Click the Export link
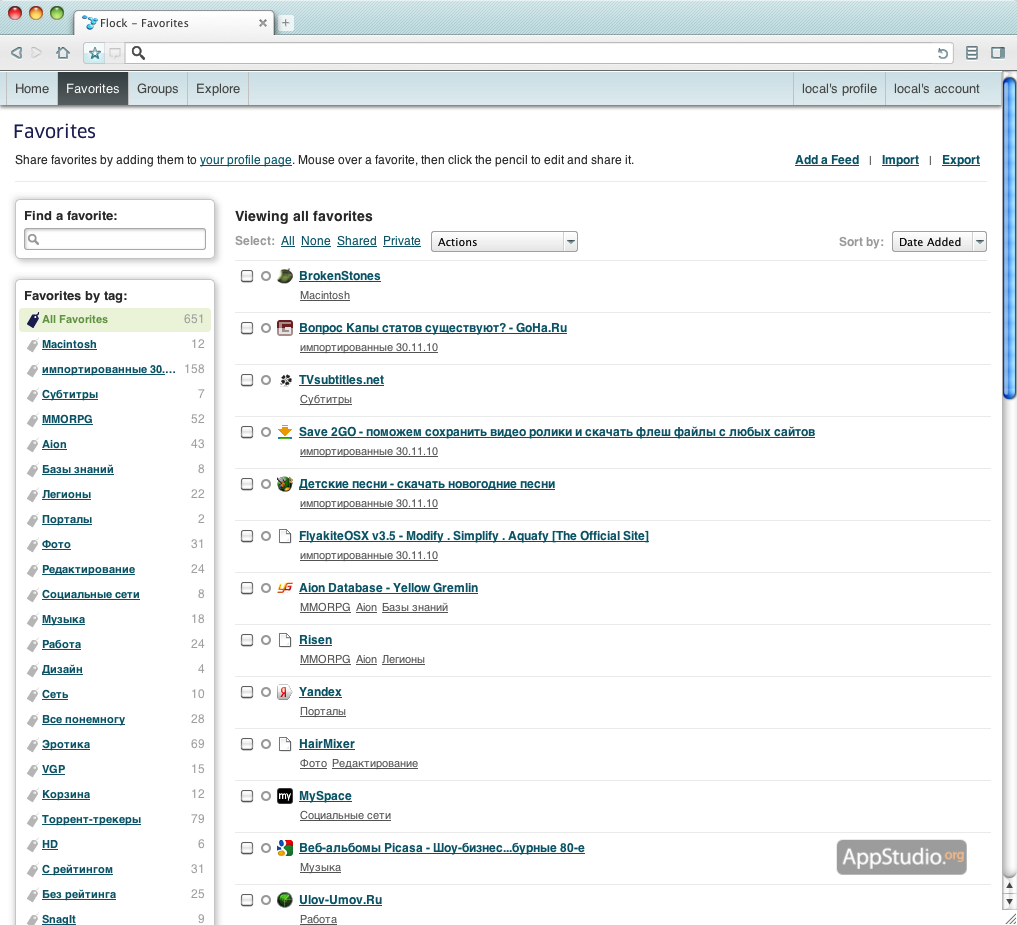Viewport: 1017px width, 925px height. 961,160
